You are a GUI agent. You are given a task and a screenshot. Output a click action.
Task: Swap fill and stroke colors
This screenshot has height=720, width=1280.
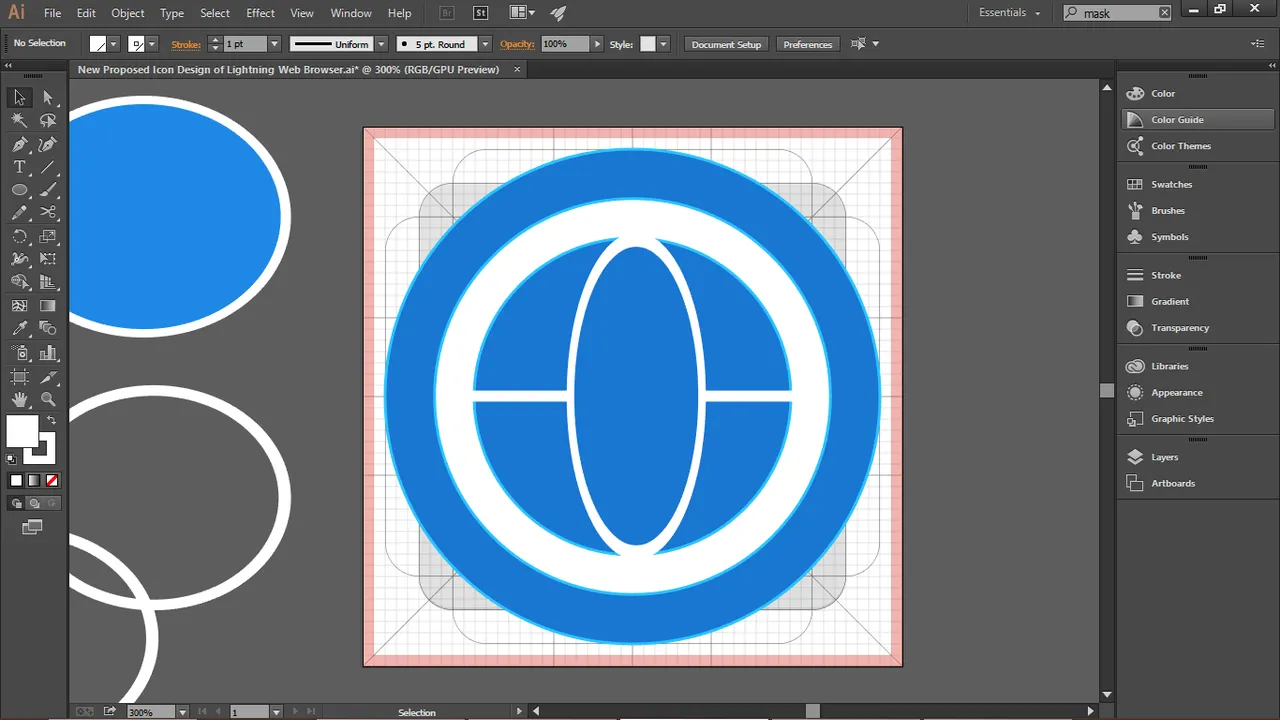click(51, 419)
